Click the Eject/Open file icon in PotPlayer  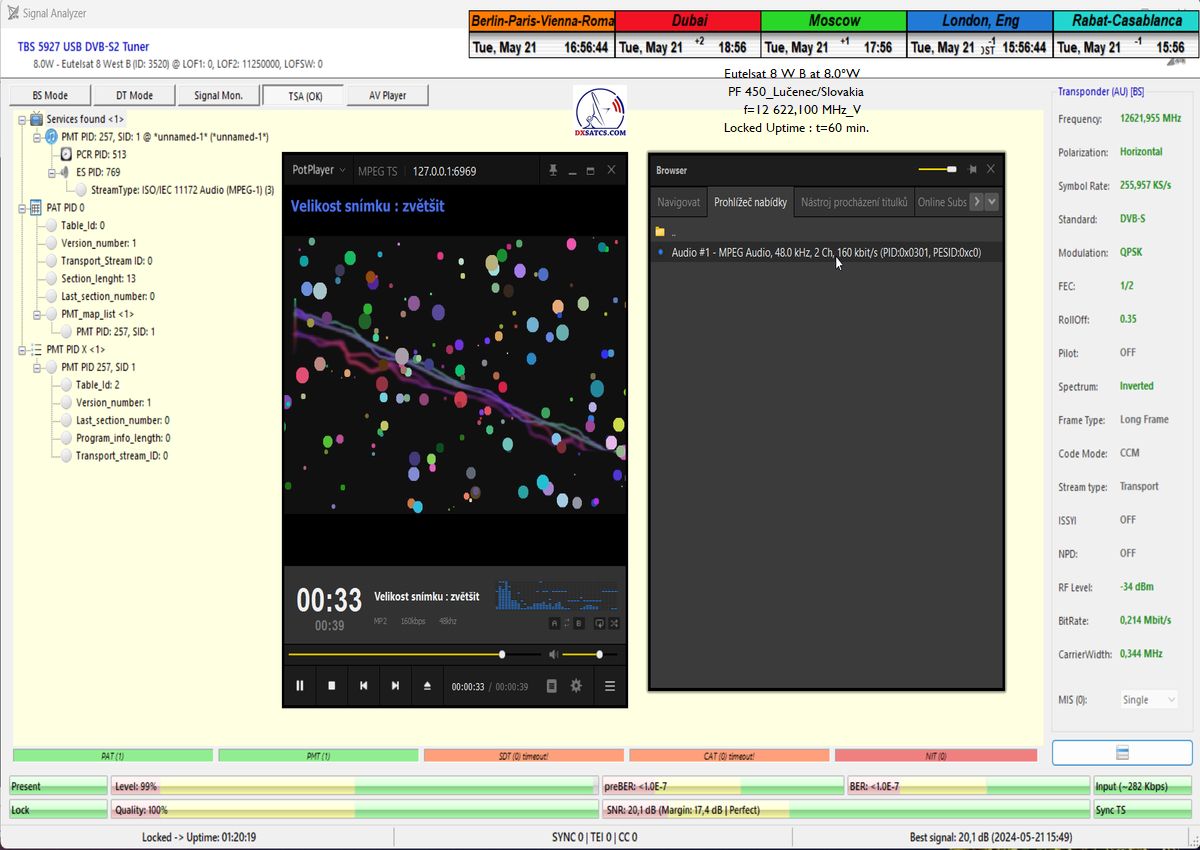pos(427,686)
